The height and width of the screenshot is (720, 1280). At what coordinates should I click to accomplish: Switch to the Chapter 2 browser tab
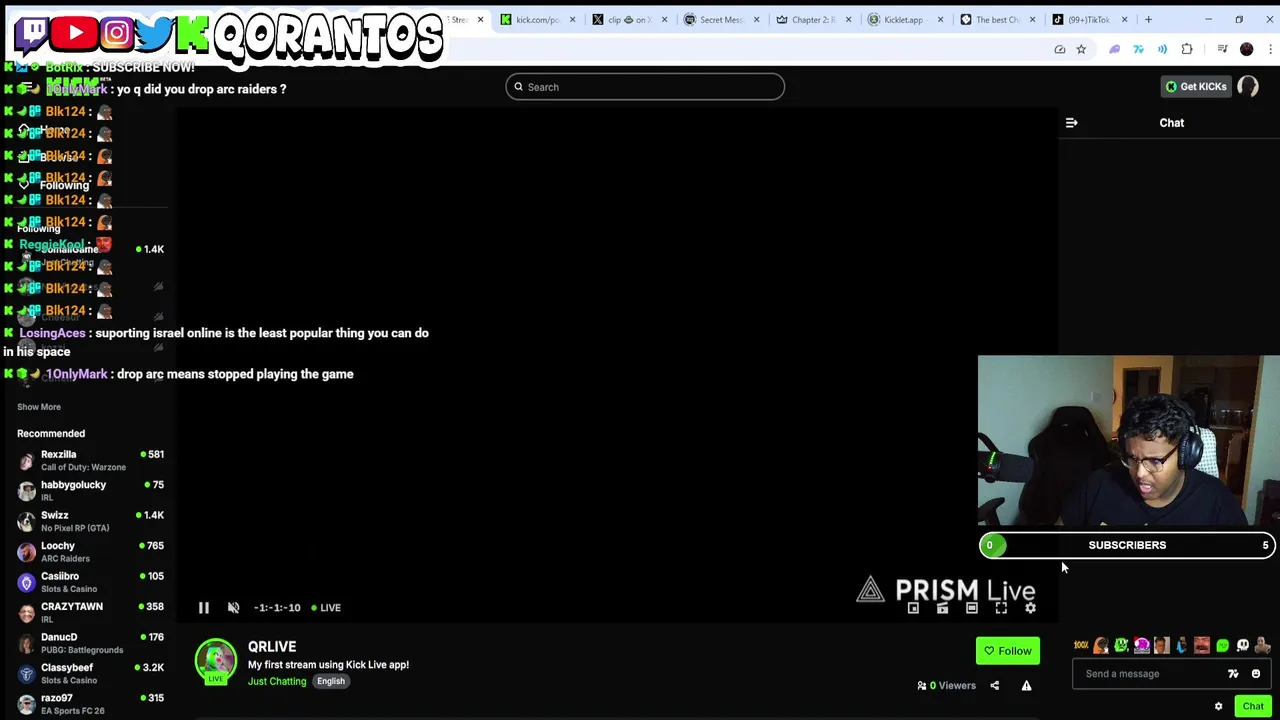pos(812,20)
